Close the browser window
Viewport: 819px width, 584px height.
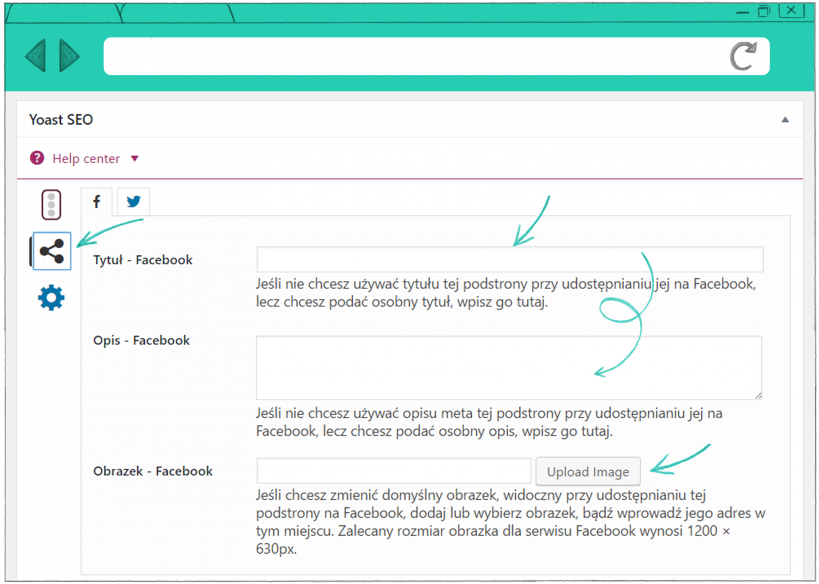[791, 10]
